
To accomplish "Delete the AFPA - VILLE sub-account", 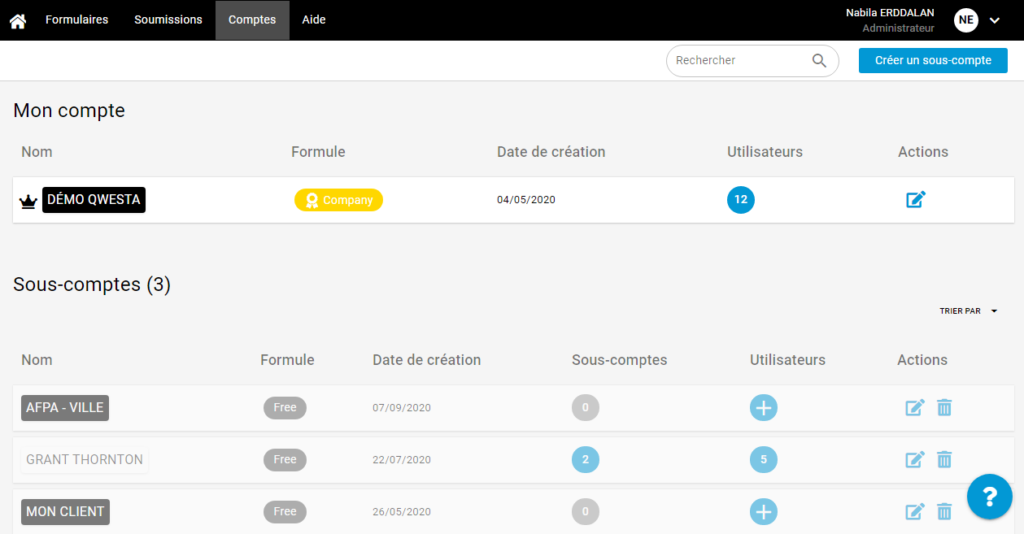I will click(x=944, y=407).
